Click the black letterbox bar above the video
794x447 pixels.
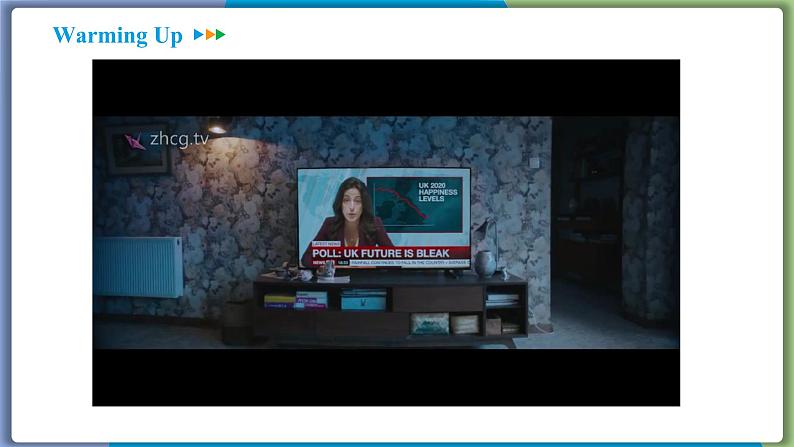[x=385, y=87]
